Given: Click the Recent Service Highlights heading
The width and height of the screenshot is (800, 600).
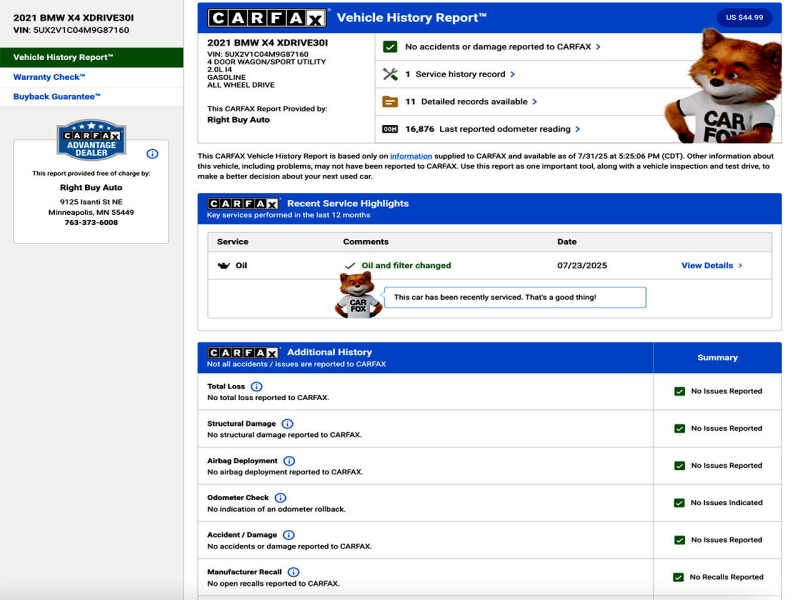Looking at the screenshot, I should [x=348, y=204].
